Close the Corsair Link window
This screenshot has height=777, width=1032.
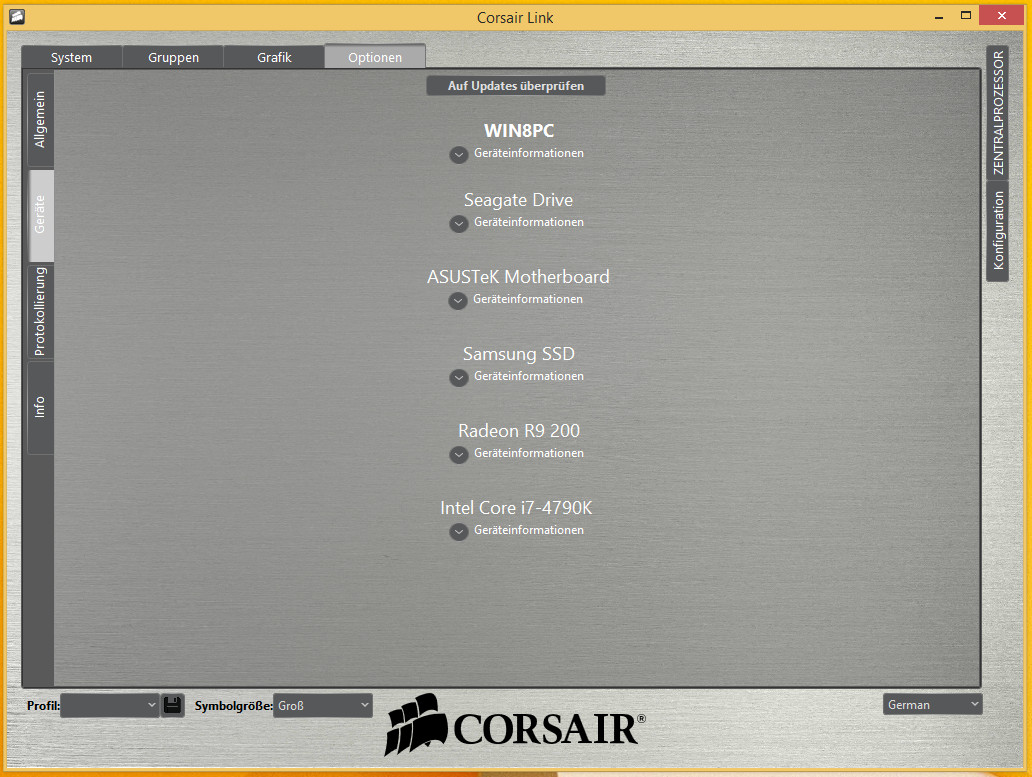(x=1001, y=16)
